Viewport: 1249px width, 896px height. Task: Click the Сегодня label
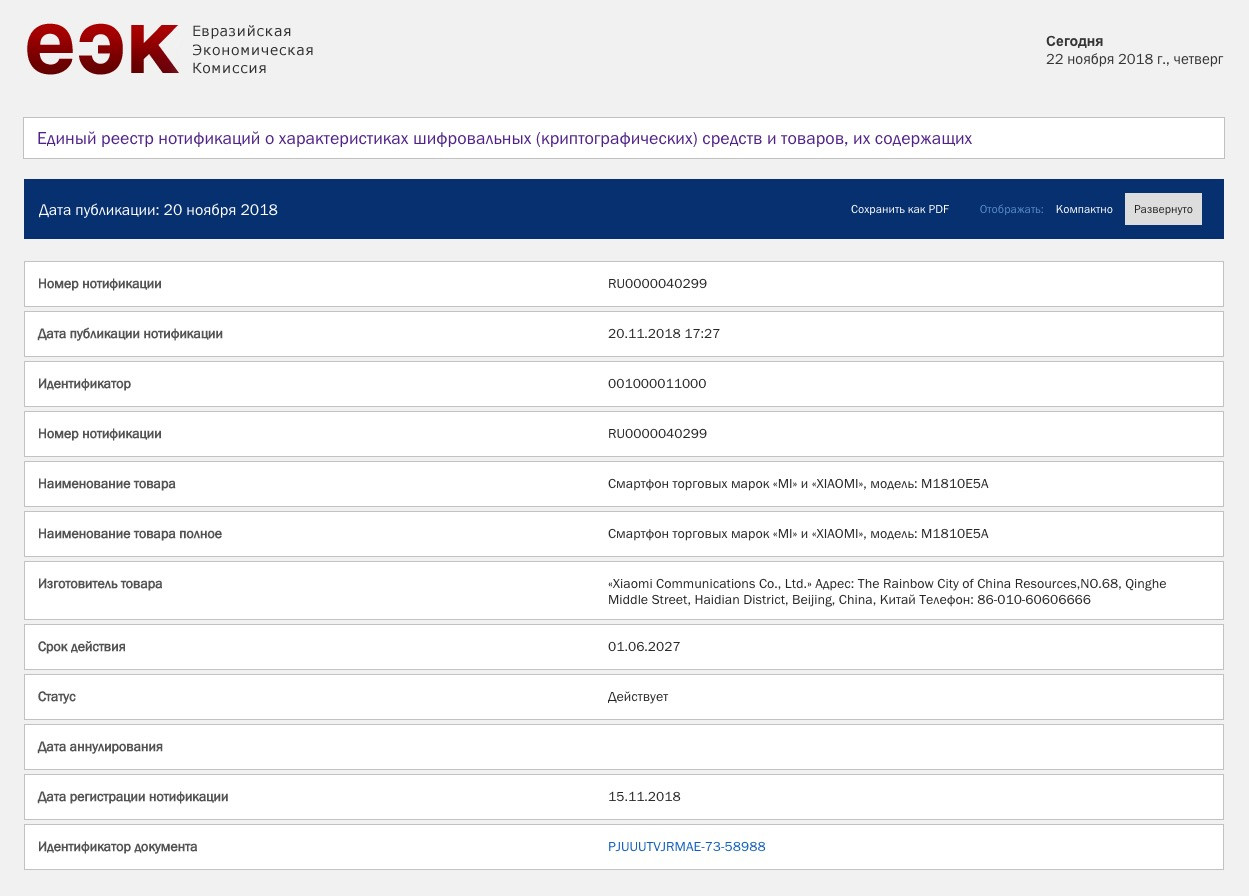click(x=1074, y=41)
